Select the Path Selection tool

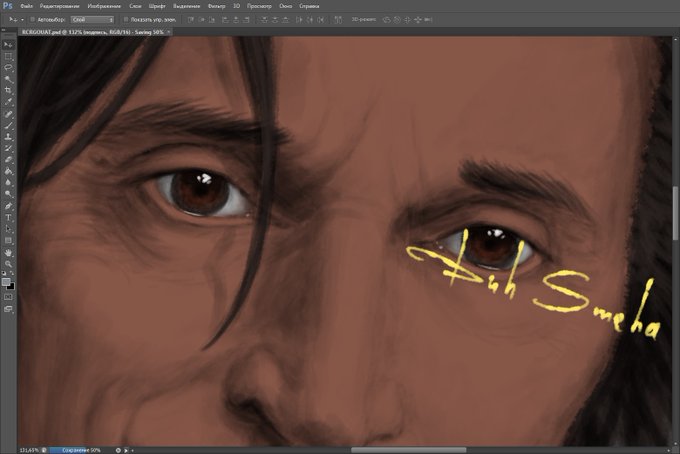(x=8, y=229)
